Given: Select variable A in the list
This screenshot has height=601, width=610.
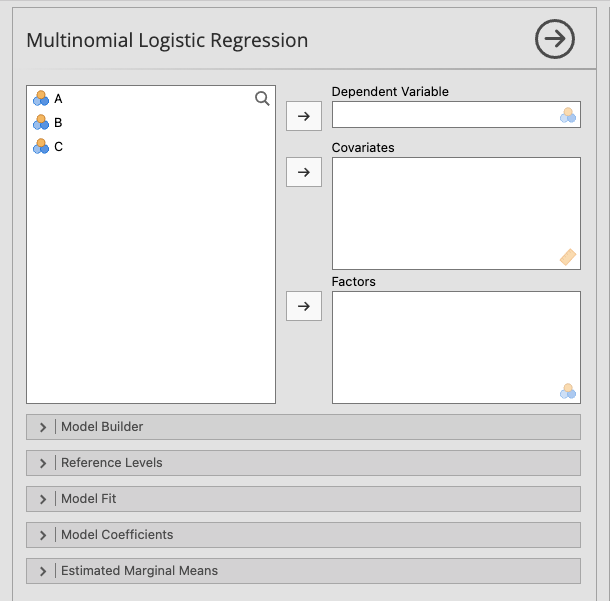Looking at the screenshot, I should (x=58, y=98).
